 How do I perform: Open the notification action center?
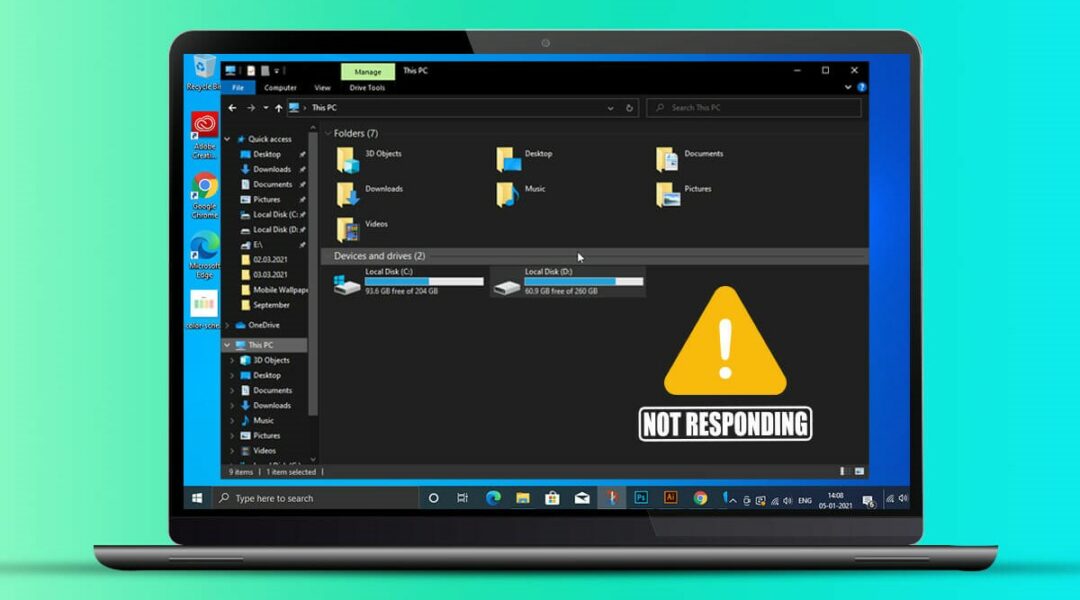869,501
